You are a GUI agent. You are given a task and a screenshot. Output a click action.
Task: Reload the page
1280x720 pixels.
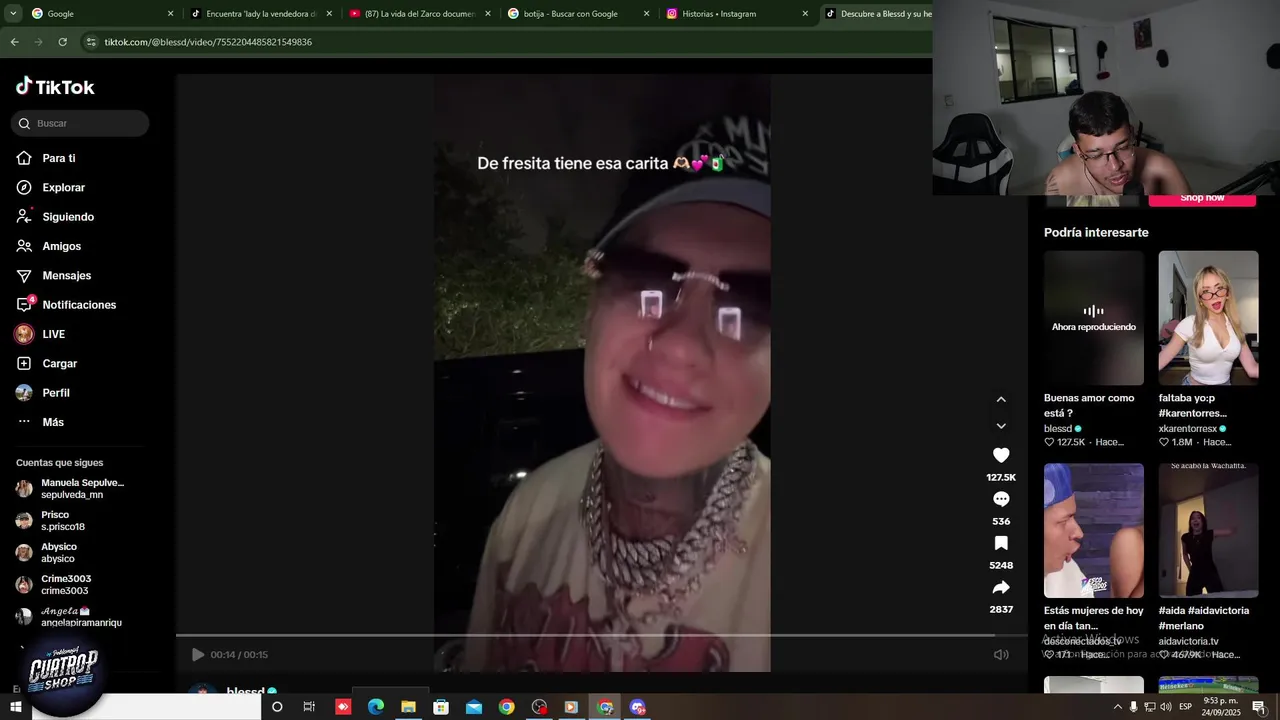(x=62, y=42)
